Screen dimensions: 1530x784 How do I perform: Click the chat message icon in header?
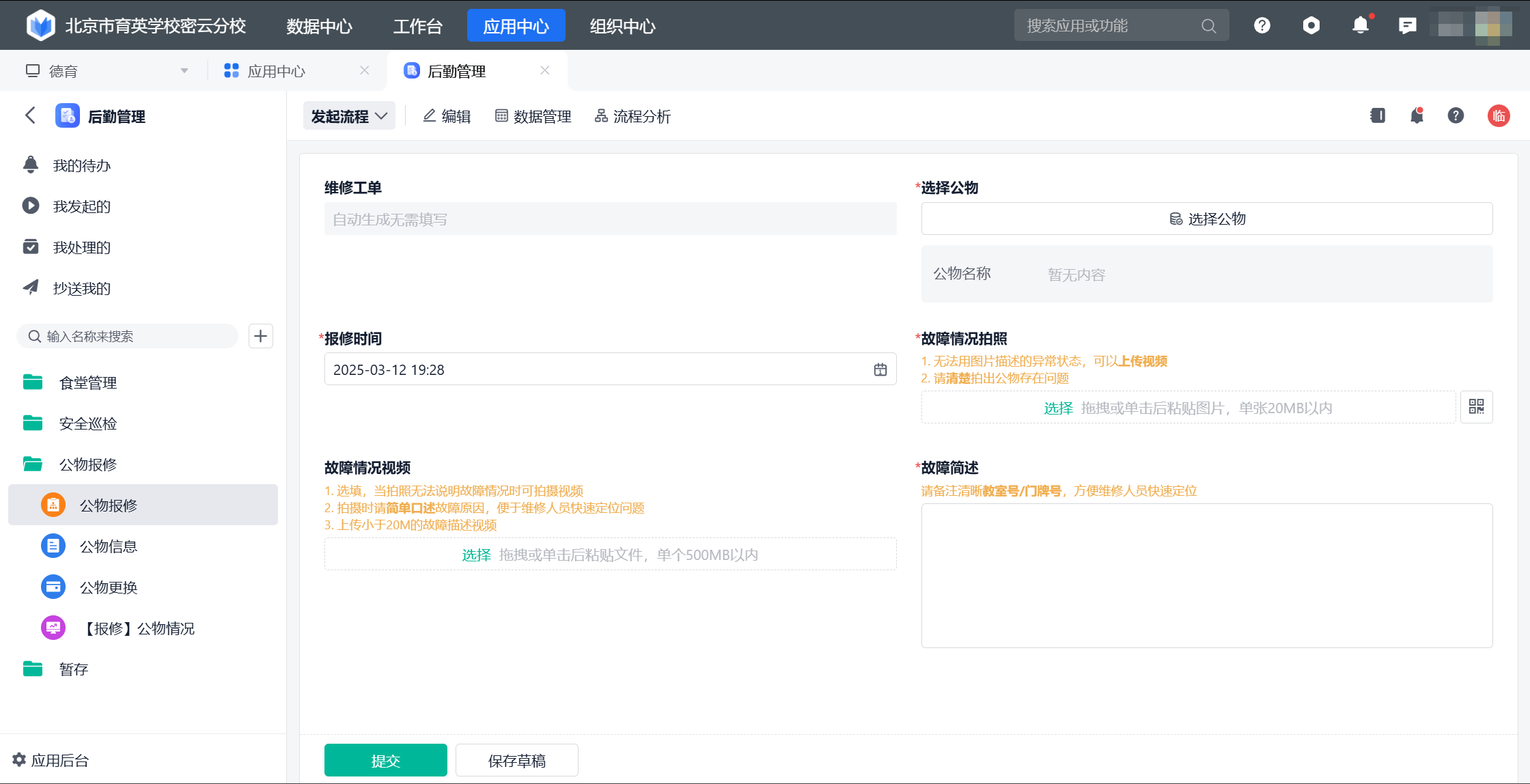click(1407, 25)
